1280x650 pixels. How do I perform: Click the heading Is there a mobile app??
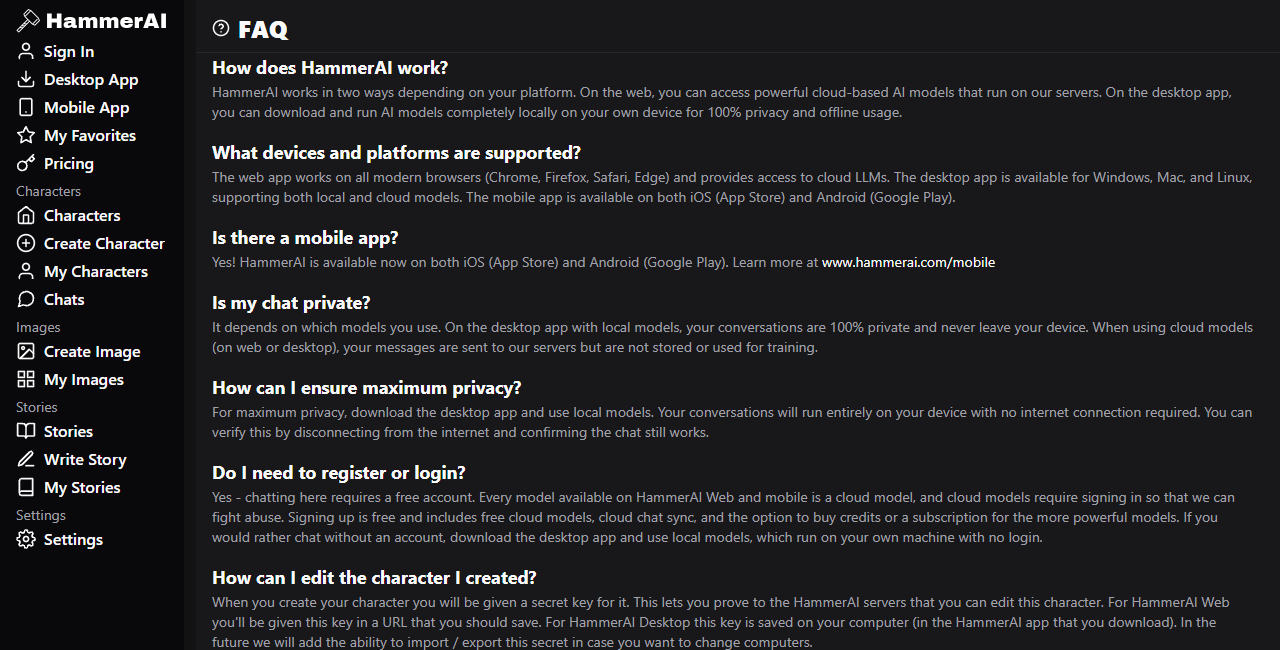305,238
